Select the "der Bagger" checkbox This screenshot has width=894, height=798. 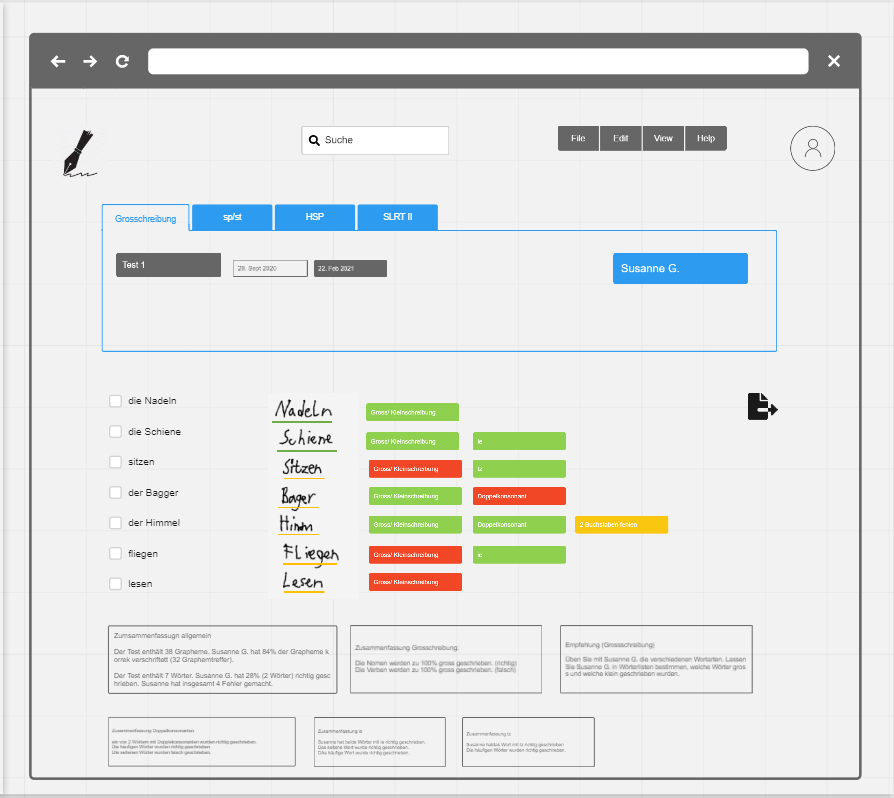click(x=115, y=492)
